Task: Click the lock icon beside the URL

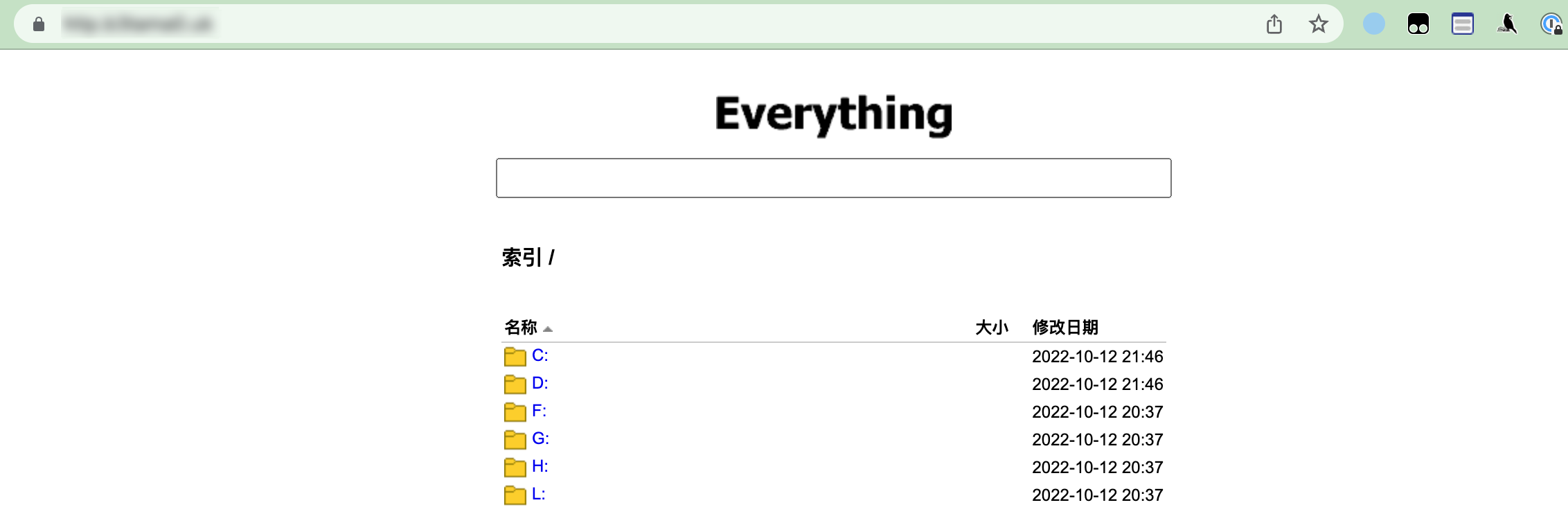Action: 39,24
